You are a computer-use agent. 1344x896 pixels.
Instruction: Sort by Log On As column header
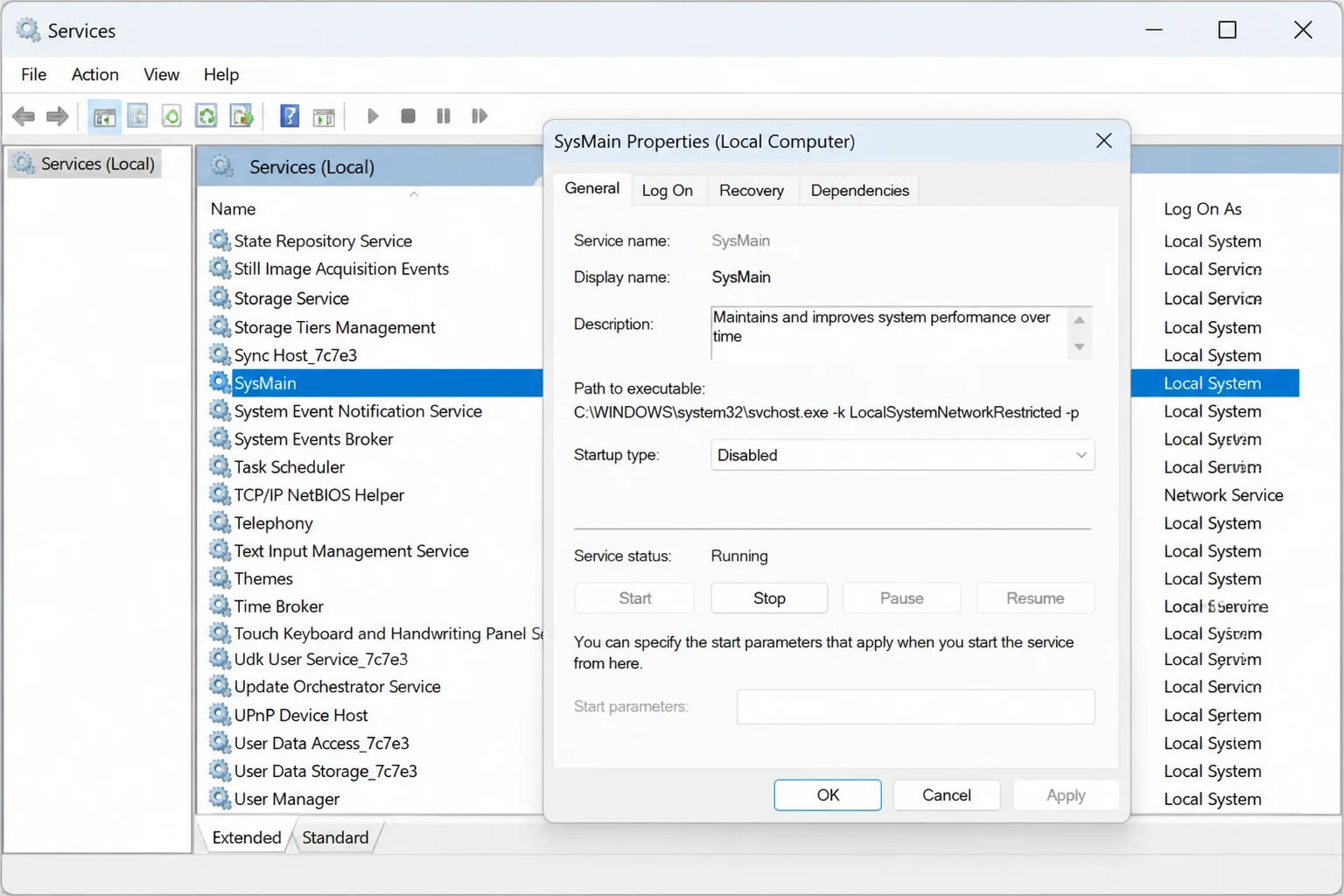coord(1202,208)
